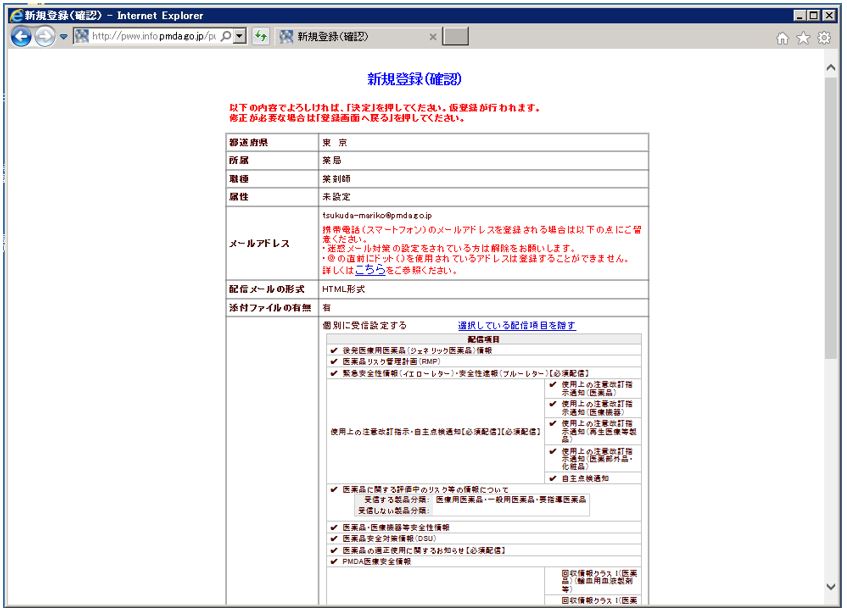The height and width of the screenshot is (613, 847).
Task: Click the red instruction text about 決定
Action: point(384,113)
